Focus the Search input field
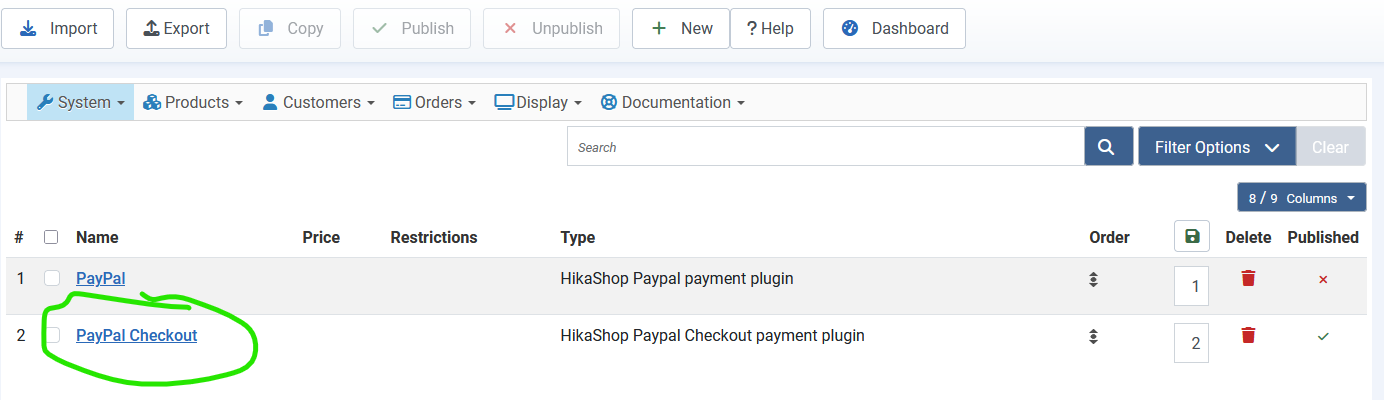The height and width of the screenshot is (400, 1384). [x=826, y=147]
